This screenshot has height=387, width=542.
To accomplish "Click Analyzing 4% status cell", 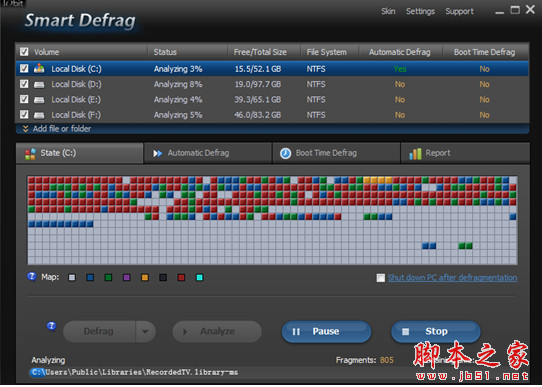I will click(178, 100).
